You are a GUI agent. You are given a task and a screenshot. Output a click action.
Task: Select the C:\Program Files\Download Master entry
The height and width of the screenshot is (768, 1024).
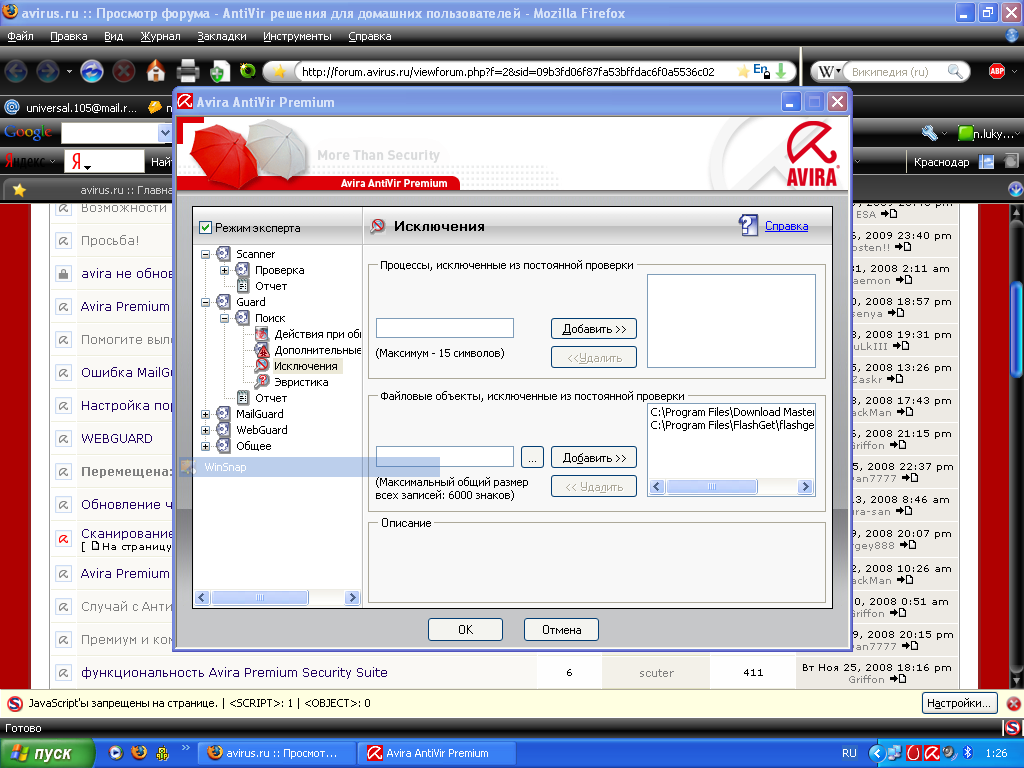tap(731, 412)
